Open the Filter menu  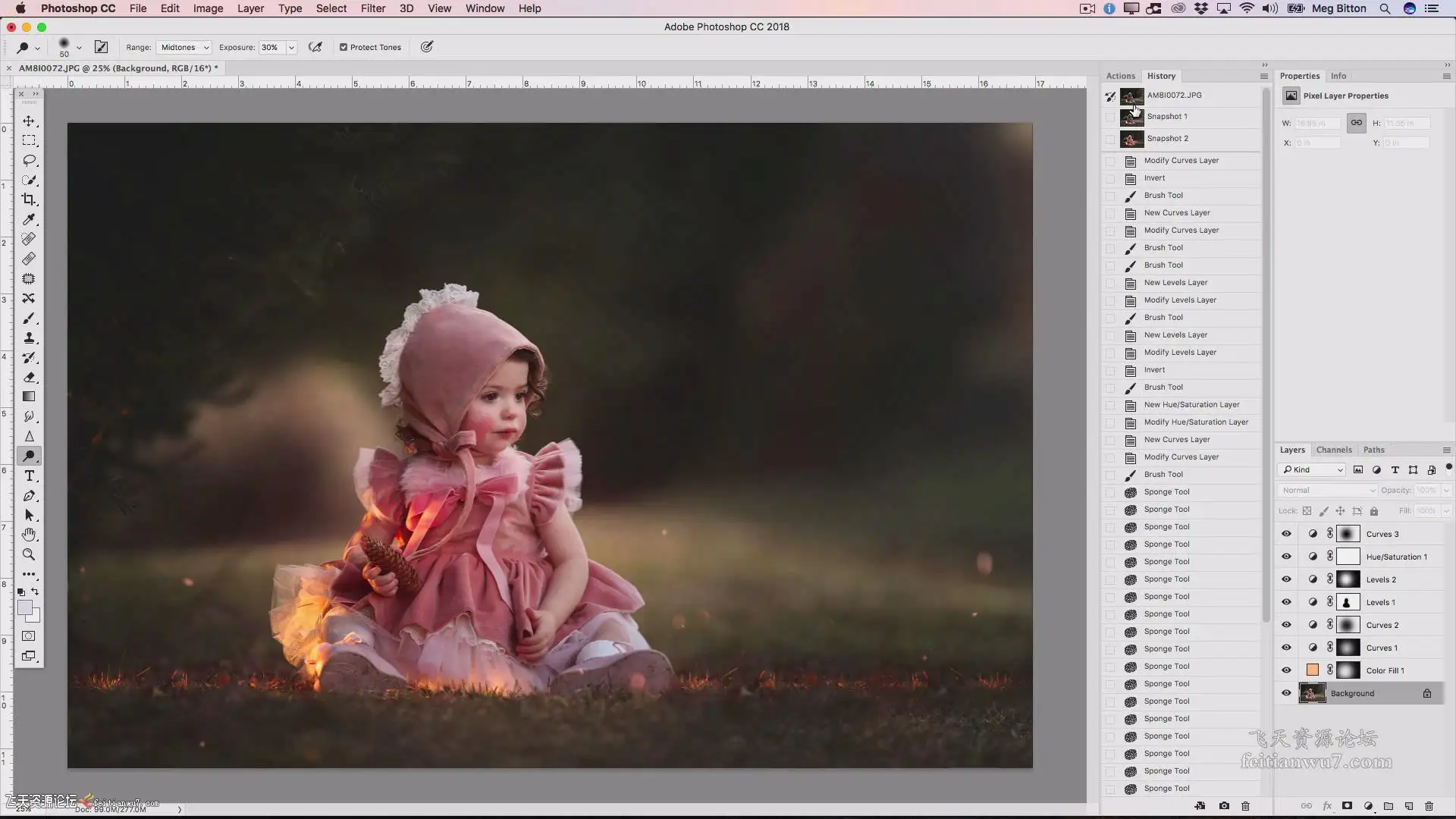click(372, 8)
